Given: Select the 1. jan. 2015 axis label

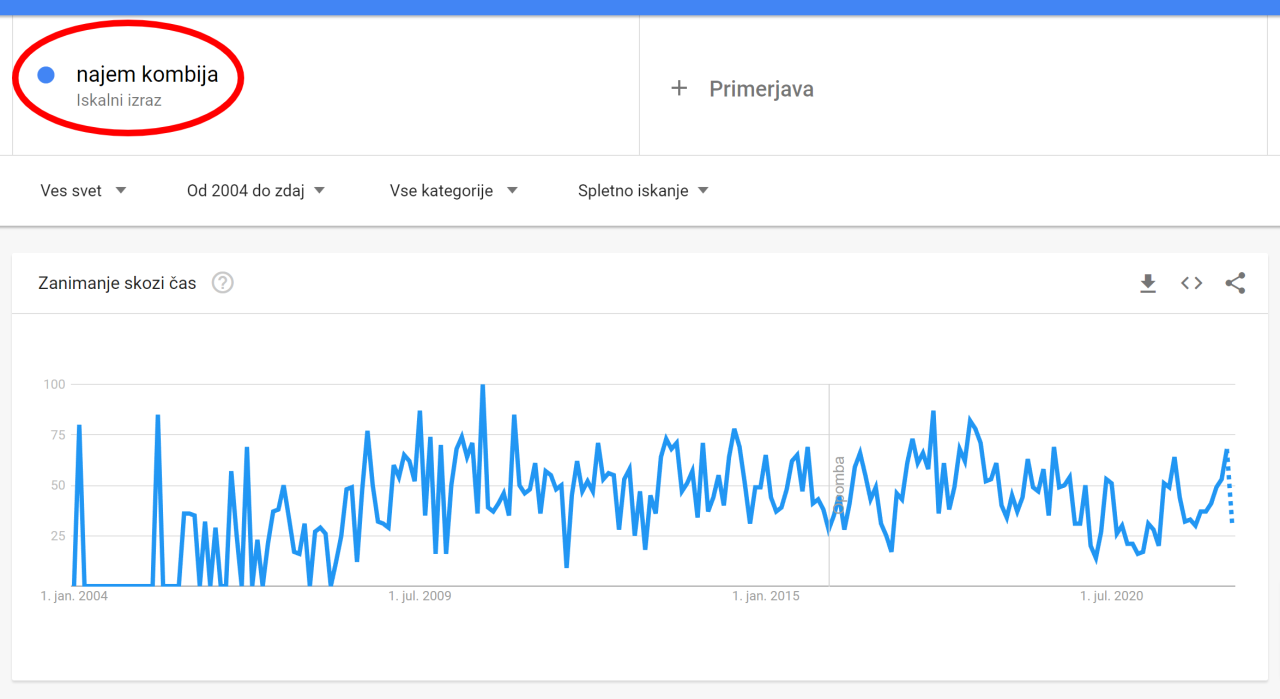Looking at the screenshot, I should tap(766, 597).
